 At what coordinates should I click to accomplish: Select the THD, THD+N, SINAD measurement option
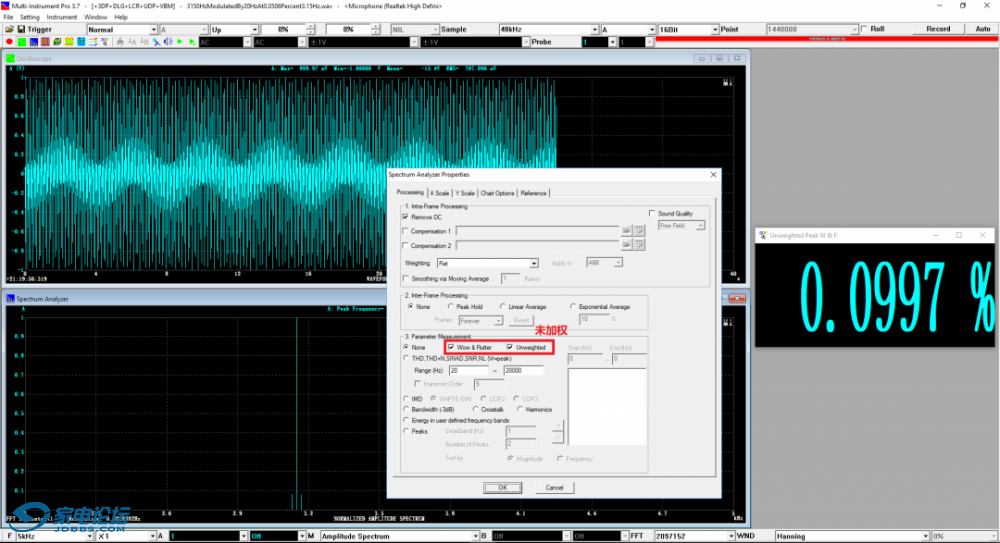(406, 359)
